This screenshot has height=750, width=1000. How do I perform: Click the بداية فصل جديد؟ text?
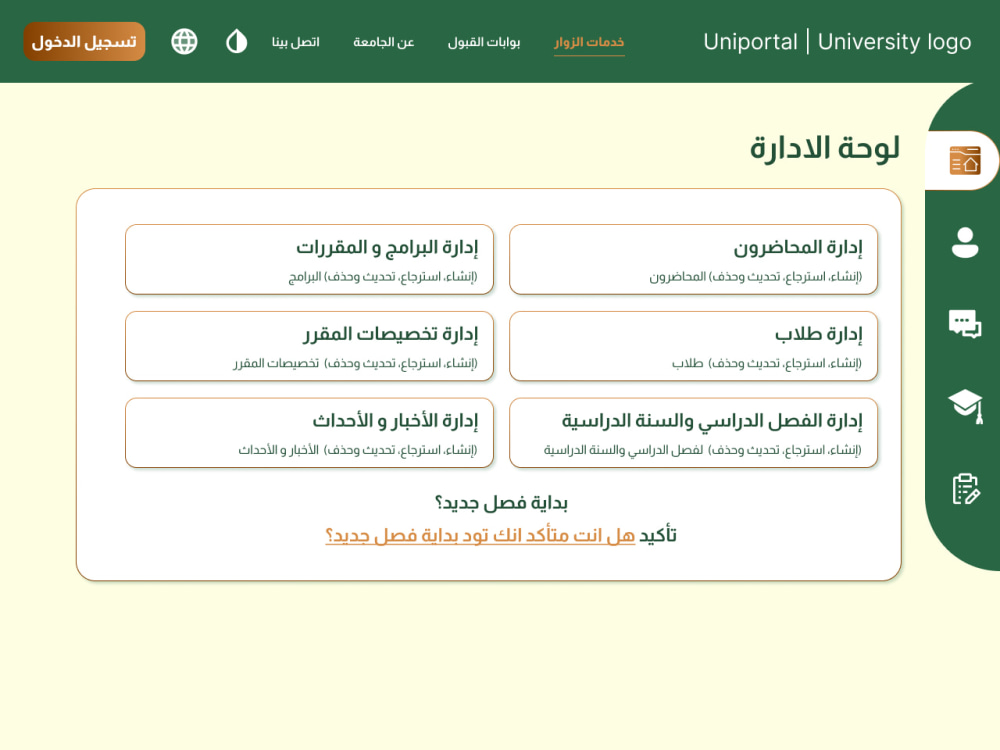[501, 503]
